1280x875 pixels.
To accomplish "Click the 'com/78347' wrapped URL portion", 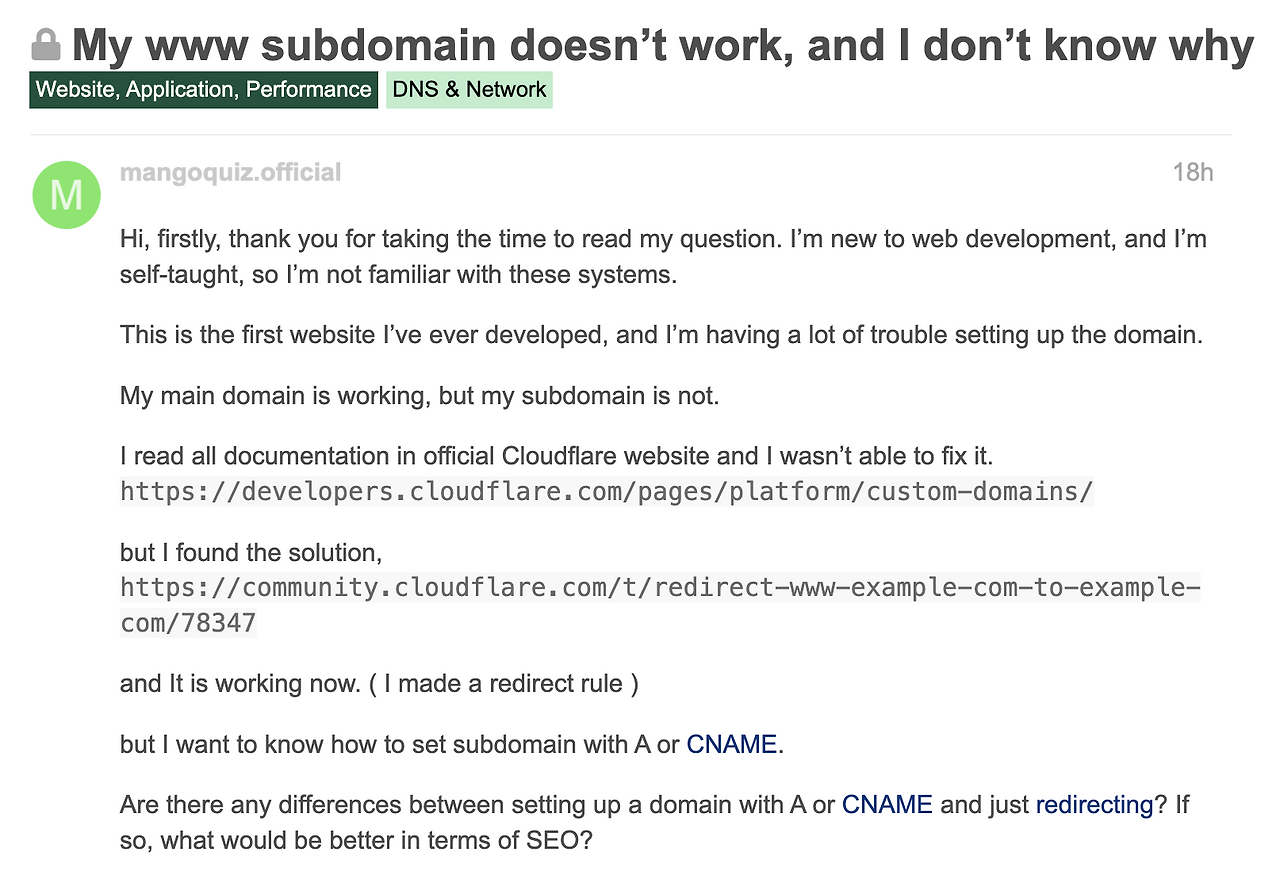I will [188, 624].
